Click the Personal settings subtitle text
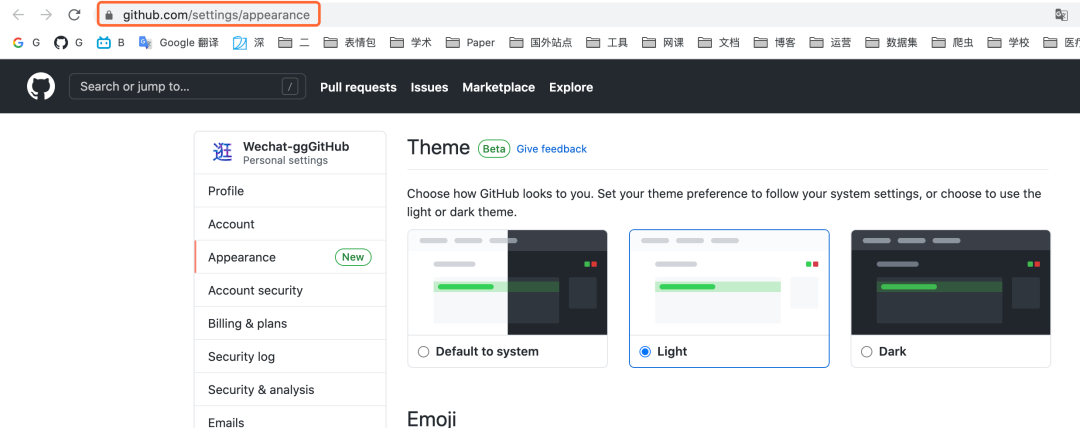Image resolution: width=1080 pixels, height=428 pixels. pyautogui.click(x=285, y=161)
